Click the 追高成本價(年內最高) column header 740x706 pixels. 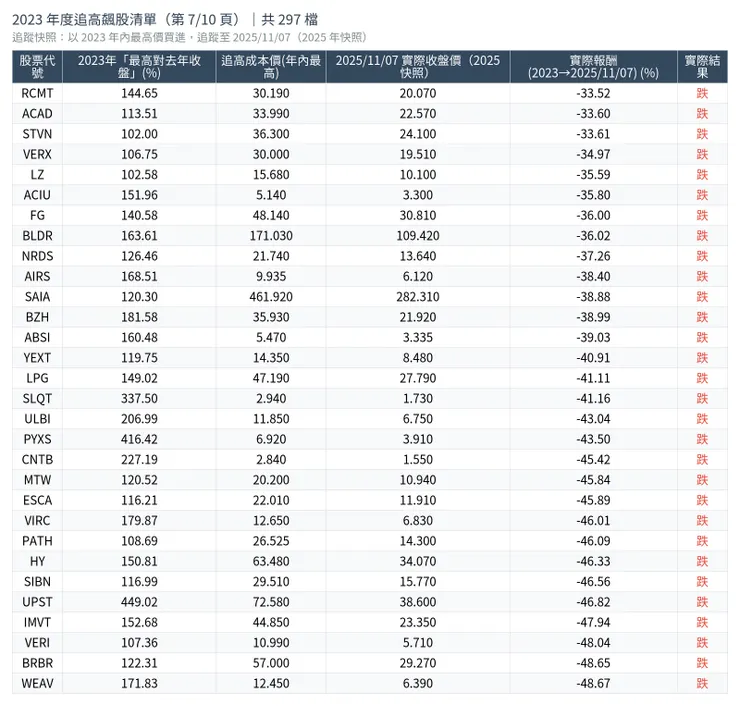pos(271,67)
